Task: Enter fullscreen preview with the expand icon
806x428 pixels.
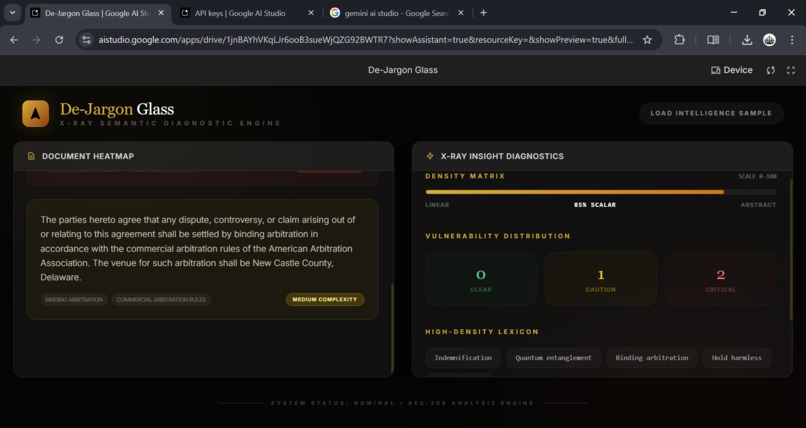Action: pos(791,70)
